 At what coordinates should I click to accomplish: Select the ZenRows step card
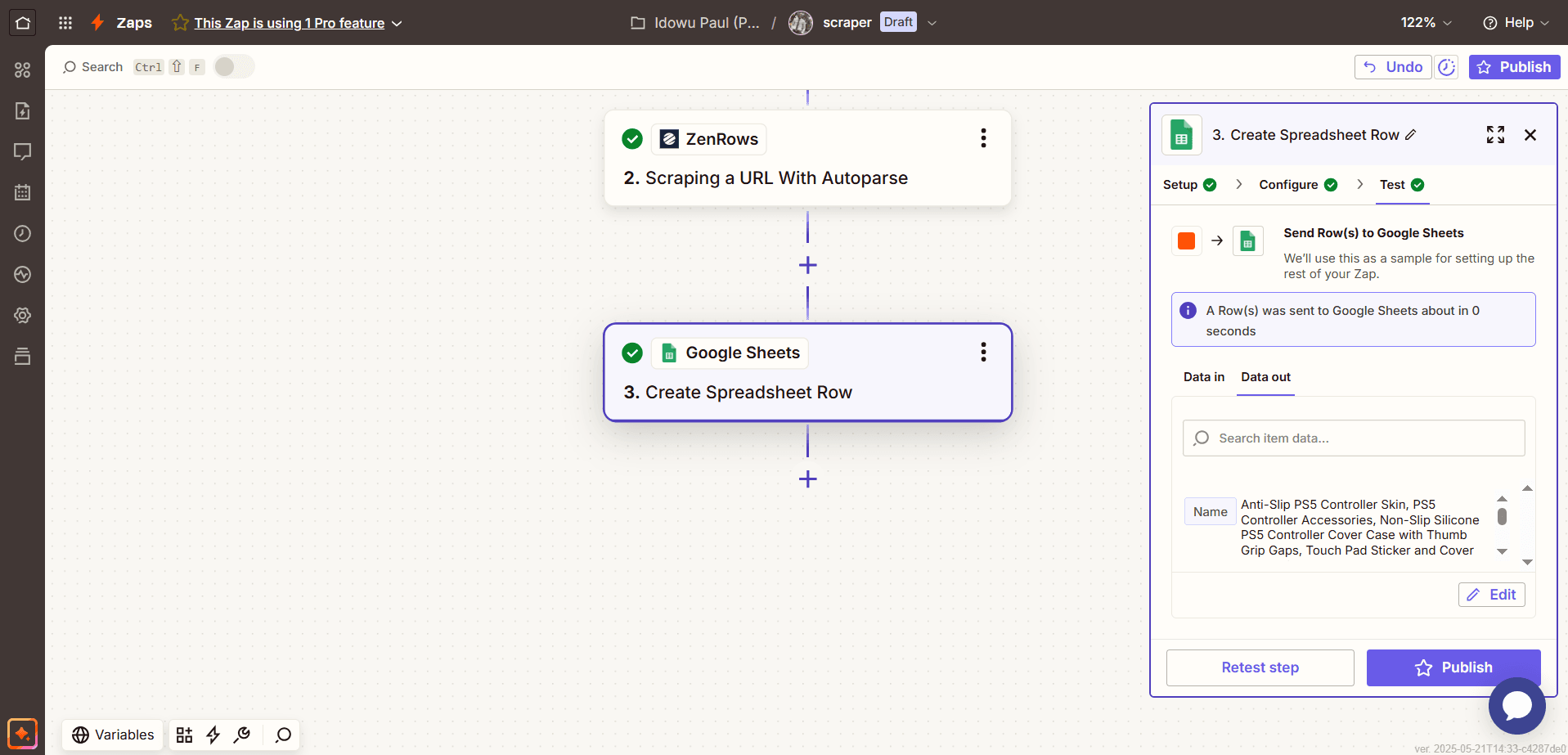pos(807,158)
